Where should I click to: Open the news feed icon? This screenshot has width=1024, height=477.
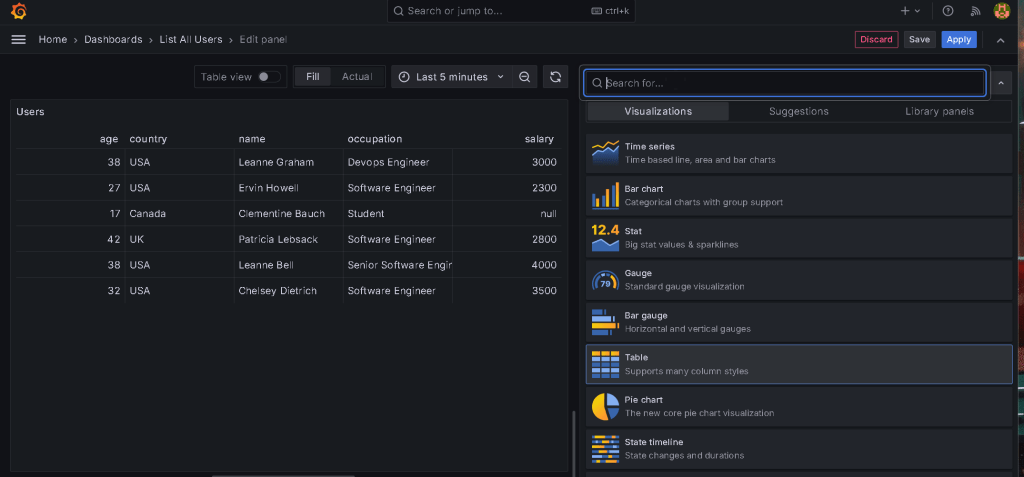pos(976,11)
